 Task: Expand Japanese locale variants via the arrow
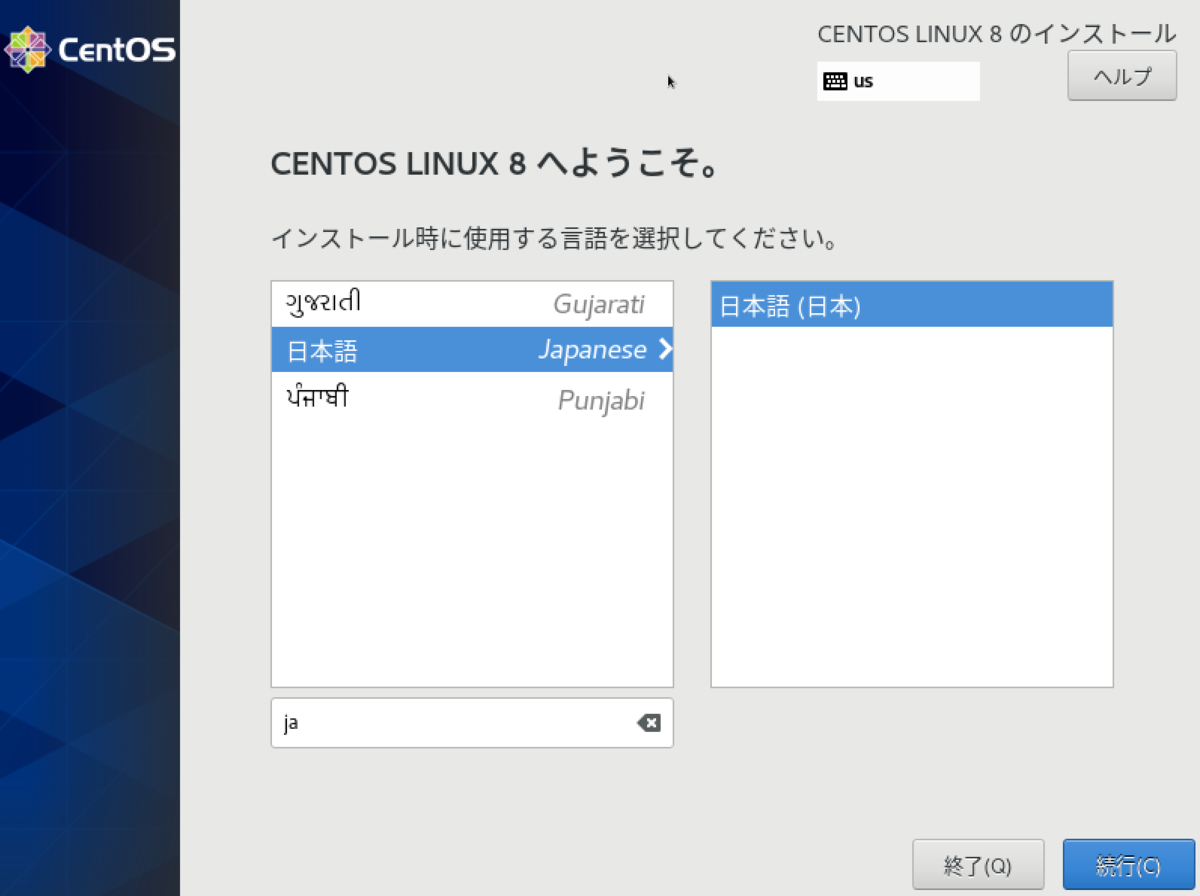coord(664,350)
